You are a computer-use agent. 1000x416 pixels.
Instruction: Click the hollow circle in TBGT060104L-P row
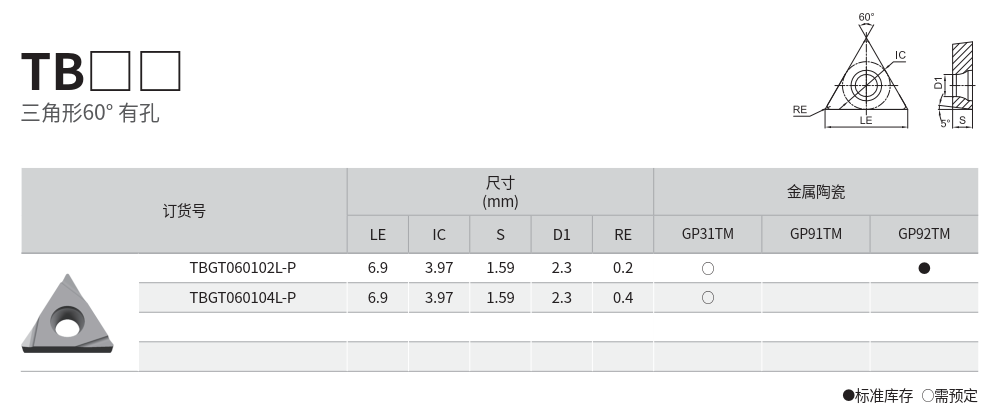point(707,298)
